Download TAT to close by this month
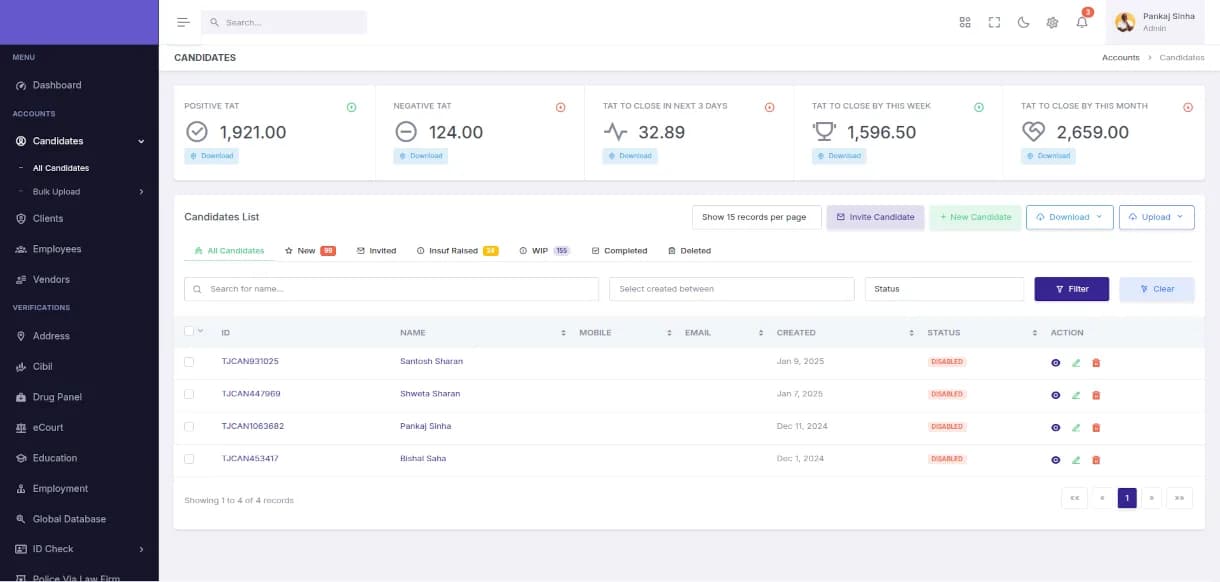Image resolution: width=1220 pixels, height=582 pixels. point(1049,156)
